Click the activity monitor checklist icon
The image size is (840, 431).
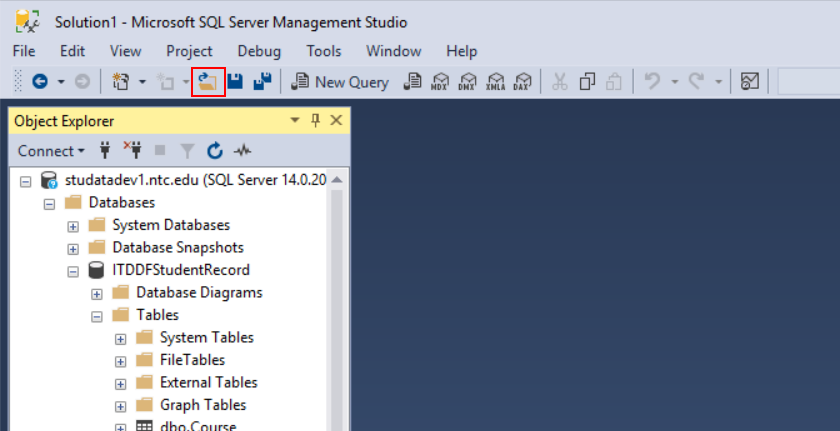coord(749,82)
